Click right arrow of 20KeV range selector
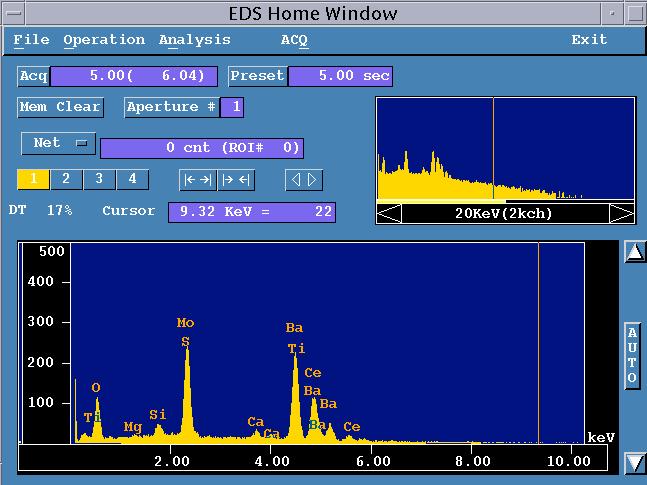 pyautogui.click(x=622, y=213)
